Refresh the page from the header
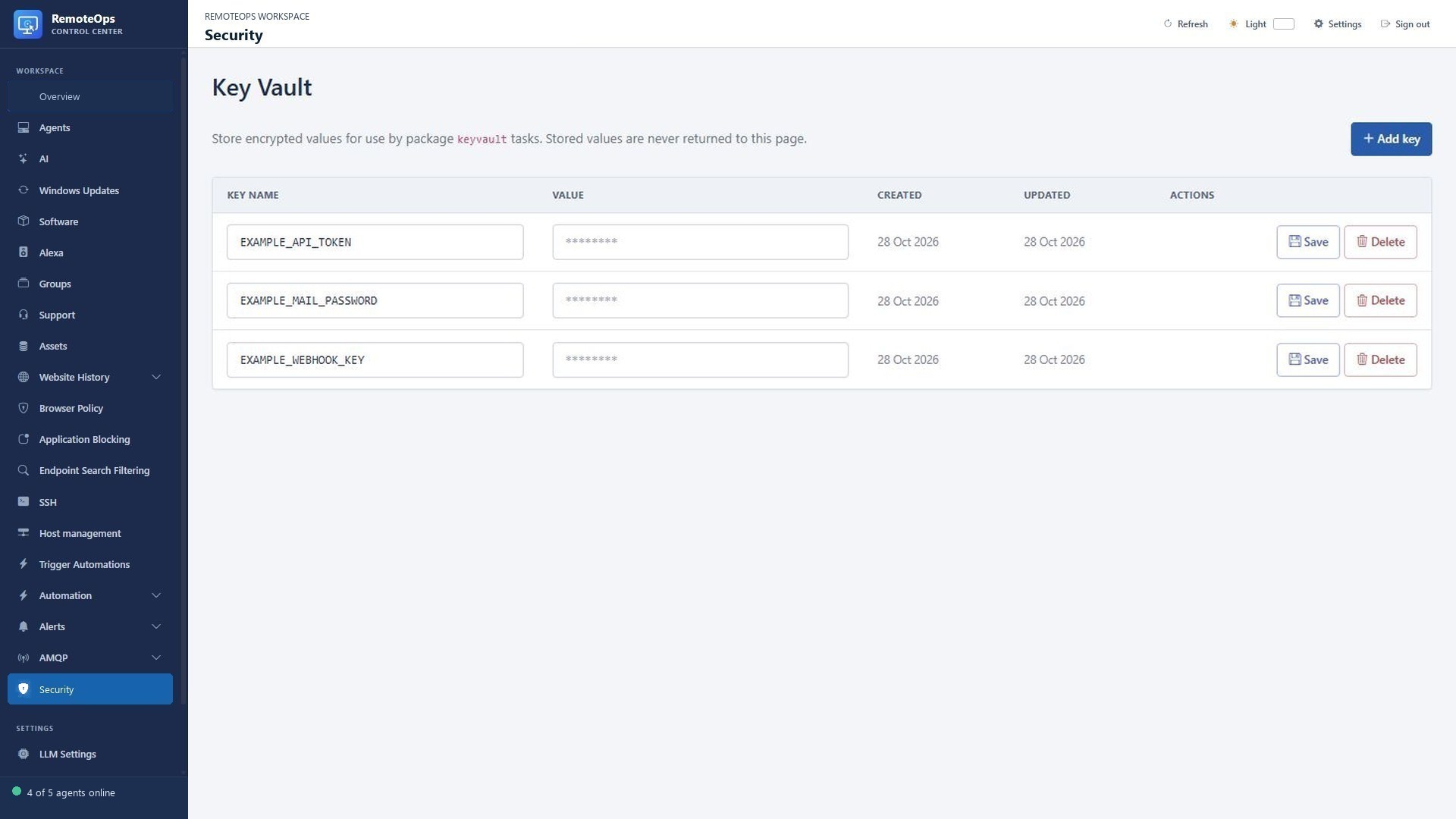This screenshot has width=1456, height=819. 1185,24
